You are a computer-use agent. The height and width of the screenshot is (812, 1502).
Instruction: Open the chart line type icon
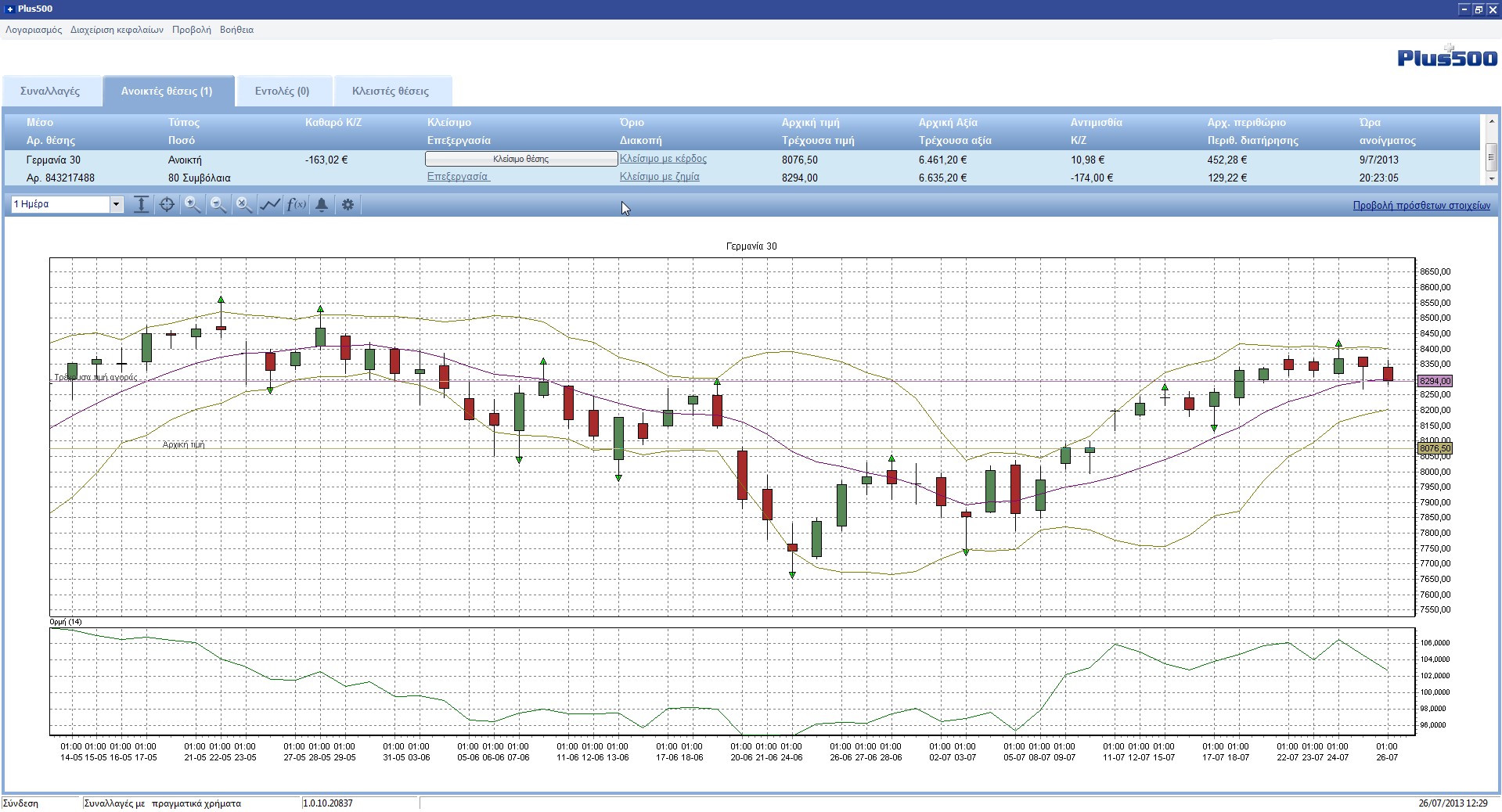(x=270, y=205)
